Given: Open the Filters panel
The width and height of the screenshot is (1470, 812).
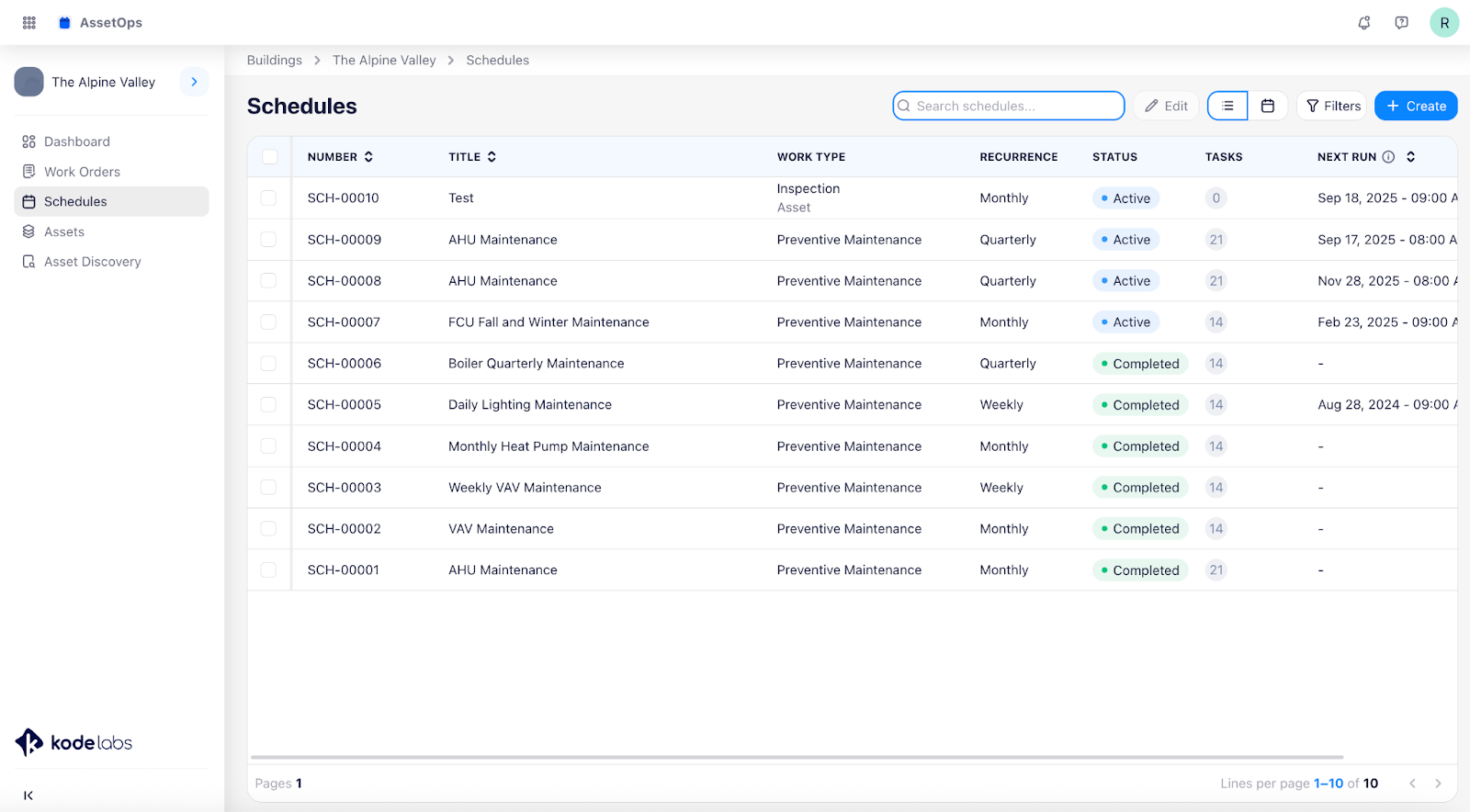Looking at the screenshot, I should pyautogui.click(x=1332, y=106).
